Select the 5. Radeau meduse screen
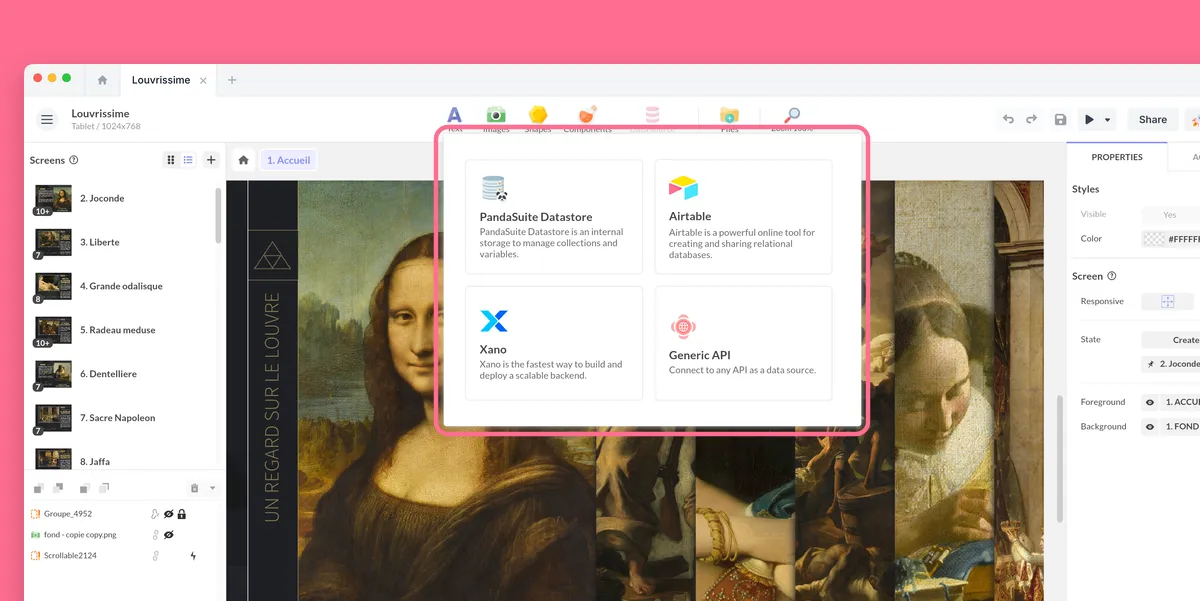Image resolution: width=1200 pixels, height=601 pixels. pos(120,330)
